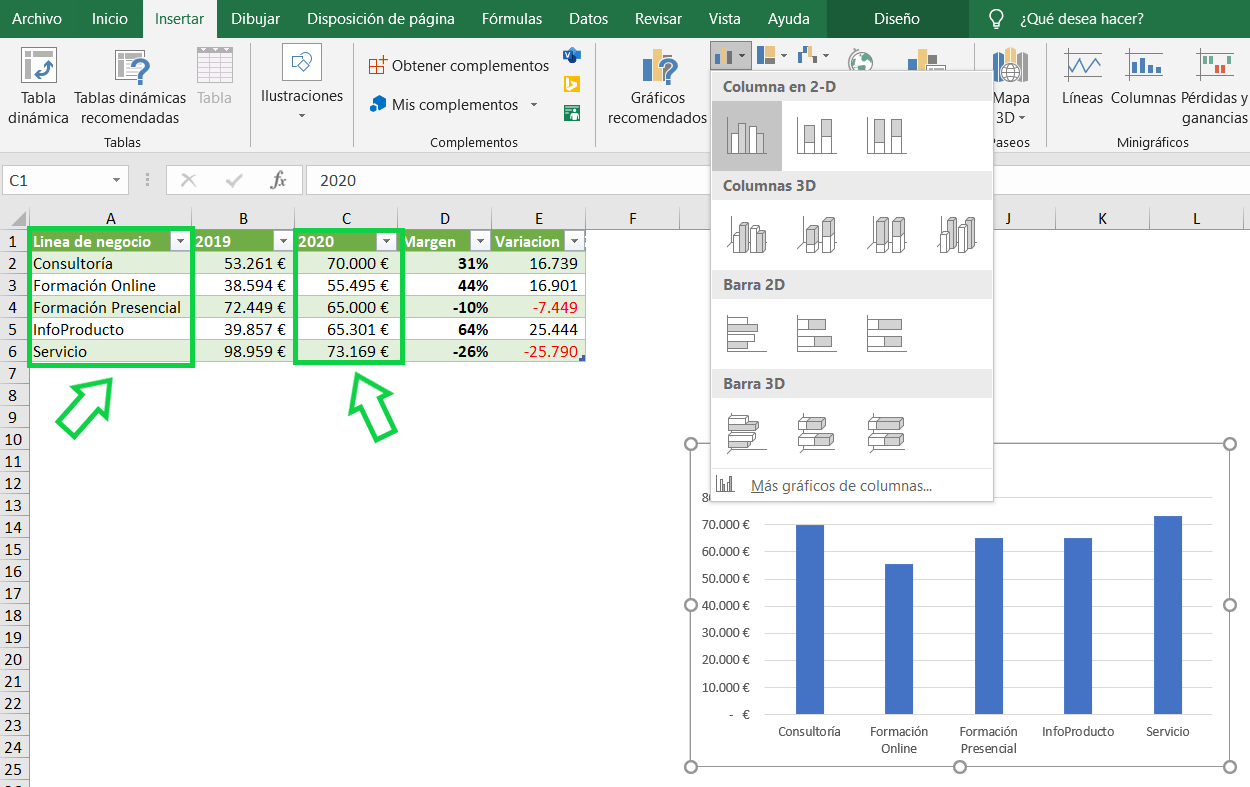Click cell with value -25.790
This screenshot has height=787, width=1250.
tap(538, 351)
